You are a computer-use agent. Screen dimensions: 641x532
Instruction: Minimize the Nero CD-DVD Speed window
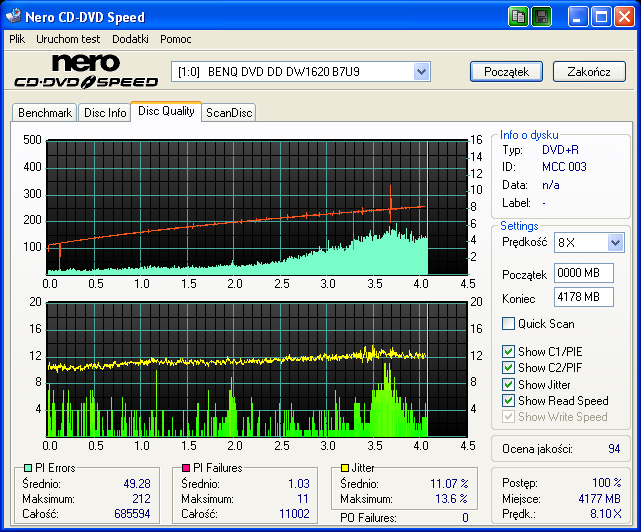pos(578,17)
